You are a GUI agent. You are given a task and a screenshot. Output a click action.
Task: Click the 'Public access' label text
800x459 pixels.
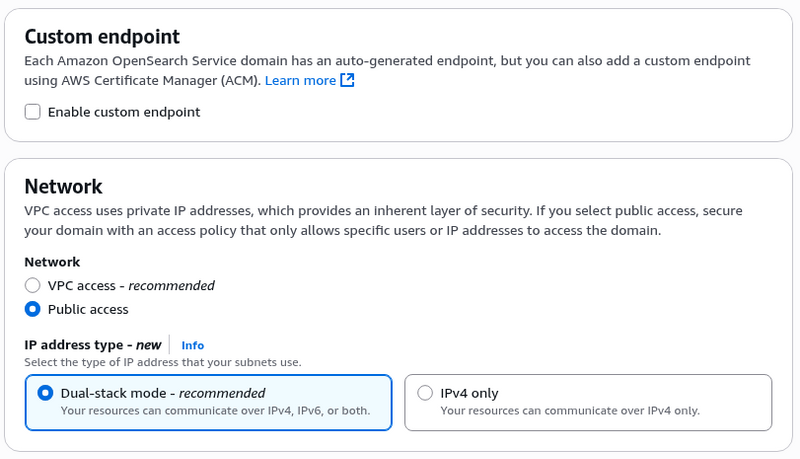[x=88, y=309]
